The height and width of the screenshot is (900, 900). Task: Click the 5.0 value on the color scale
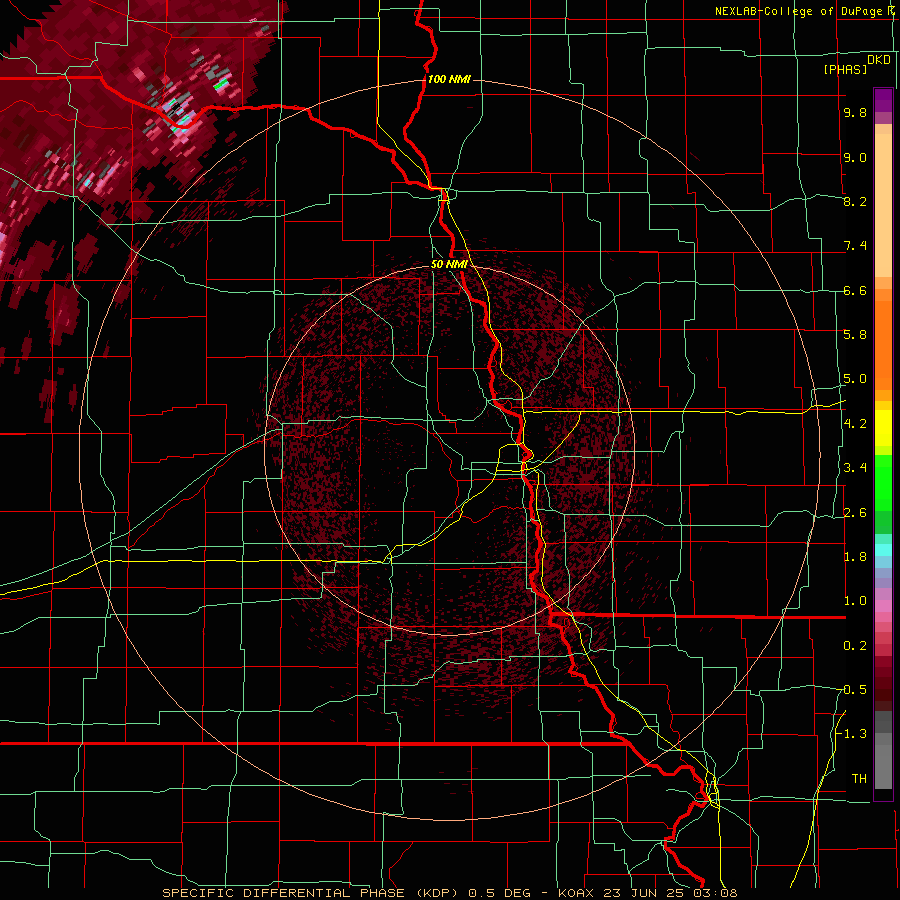click(x=855, y=379)
